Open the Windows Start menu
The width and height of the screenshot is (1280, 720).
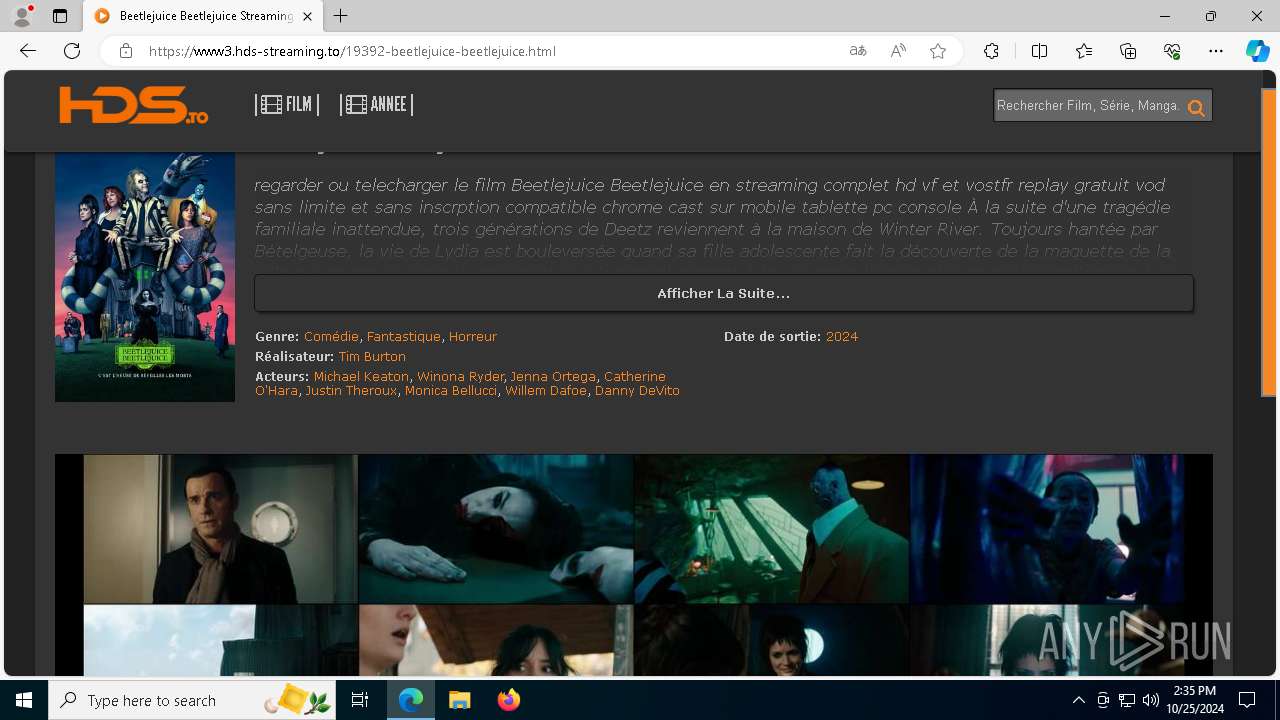(x=24, y=700)
